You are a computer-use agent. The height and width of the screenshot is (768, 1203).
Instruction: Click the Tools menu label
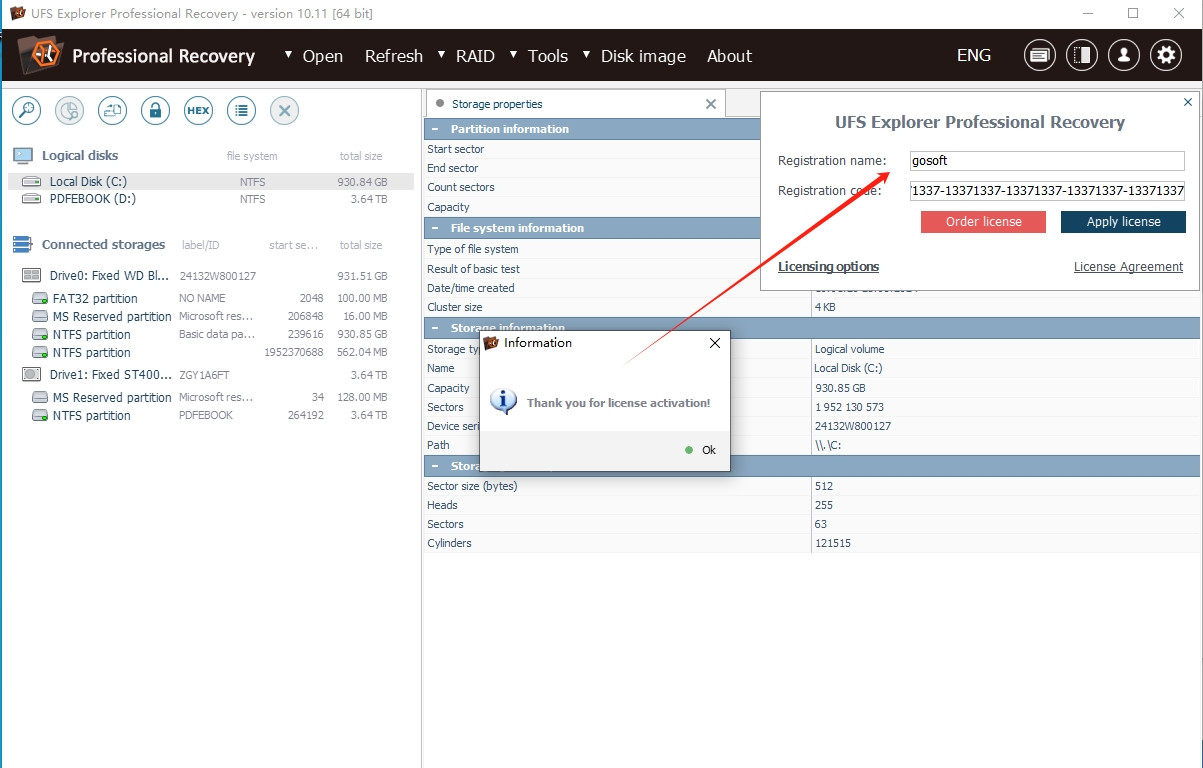tap(548, 56)
